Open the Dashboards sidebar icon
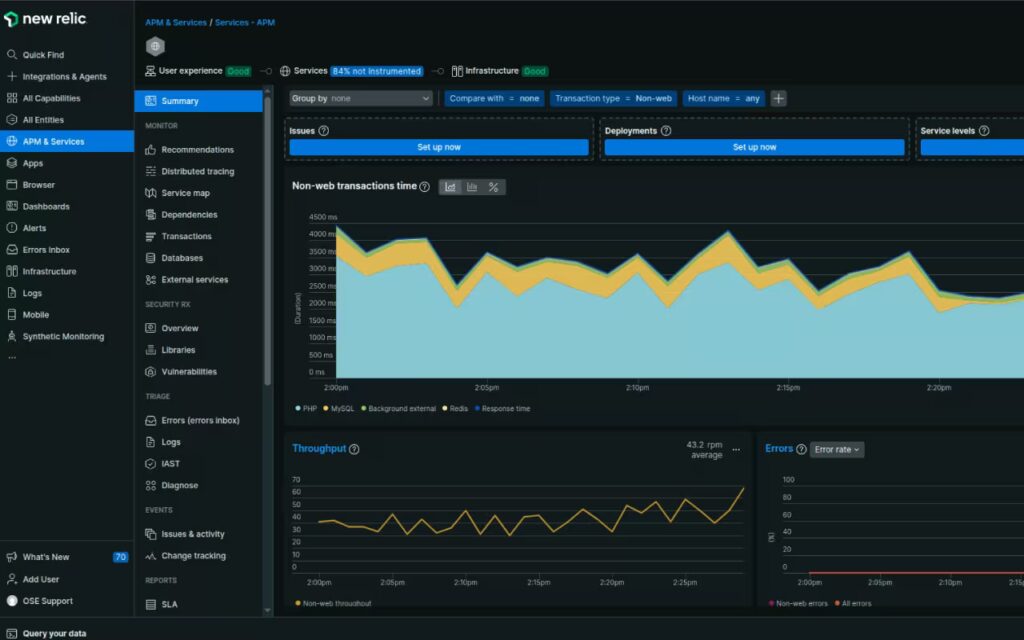The image size is (1024, 640). pyautogui.click(x=12, y=207)
